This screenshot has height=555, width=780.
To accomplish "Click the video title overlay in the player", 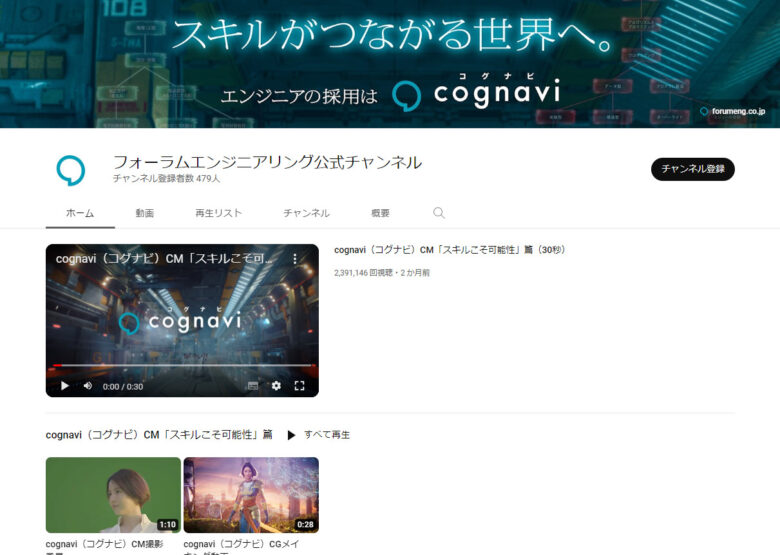I will (x=164, y=259).
